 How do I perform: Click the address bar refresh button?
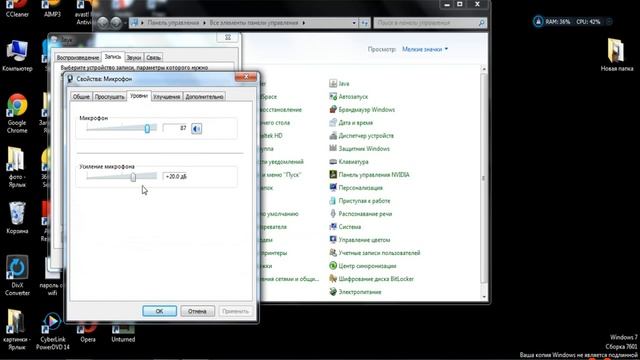[x=364, y=23]
